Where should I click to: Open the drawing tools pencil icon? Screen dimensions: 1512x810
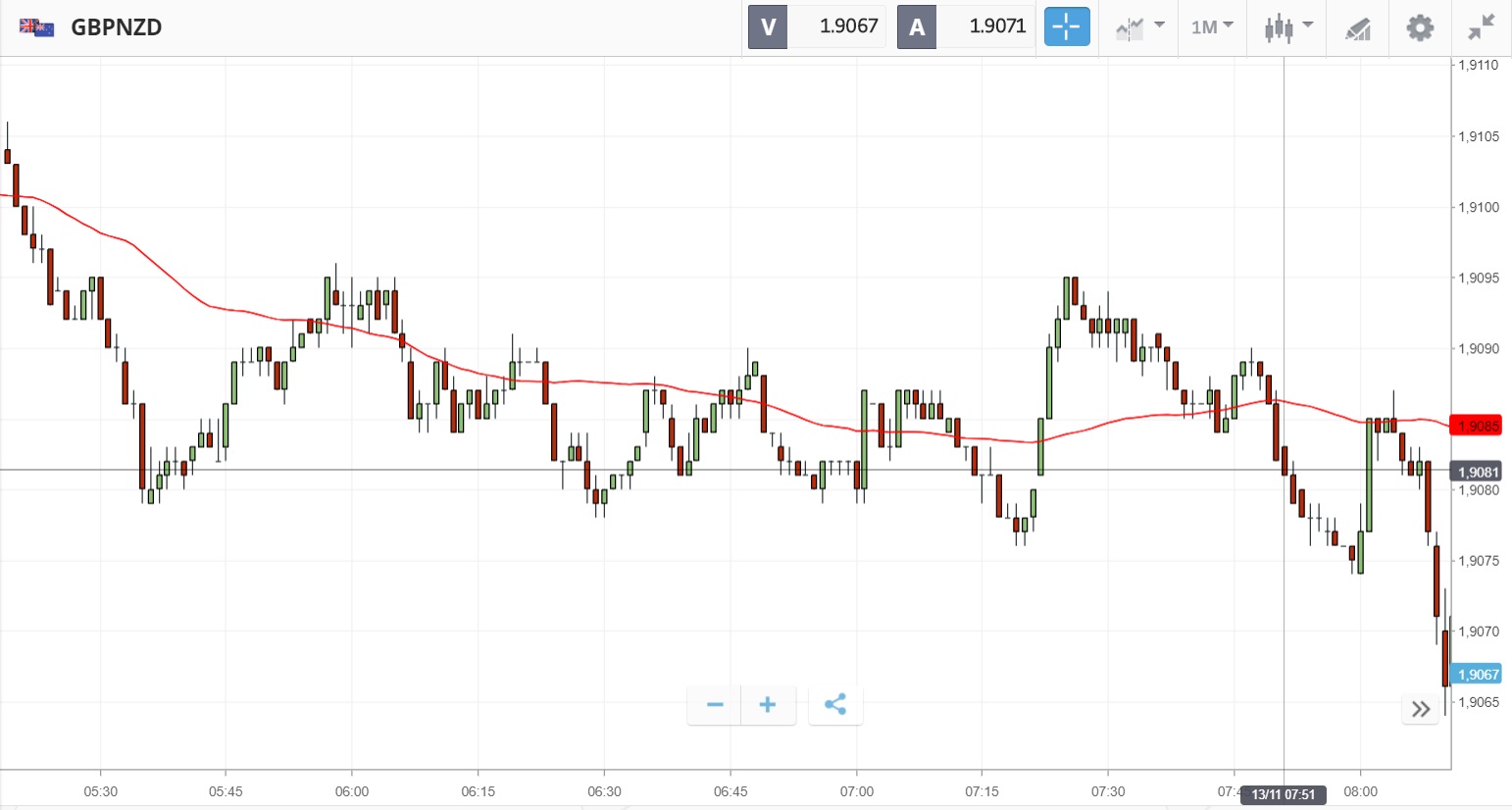[1358, 28]
